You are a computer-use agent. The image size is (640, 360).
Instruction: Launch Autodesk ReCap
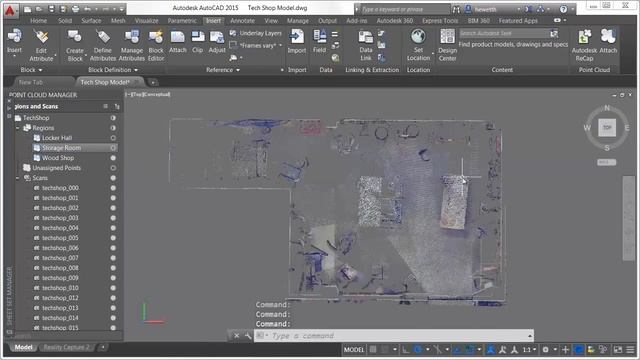point(584,45)
